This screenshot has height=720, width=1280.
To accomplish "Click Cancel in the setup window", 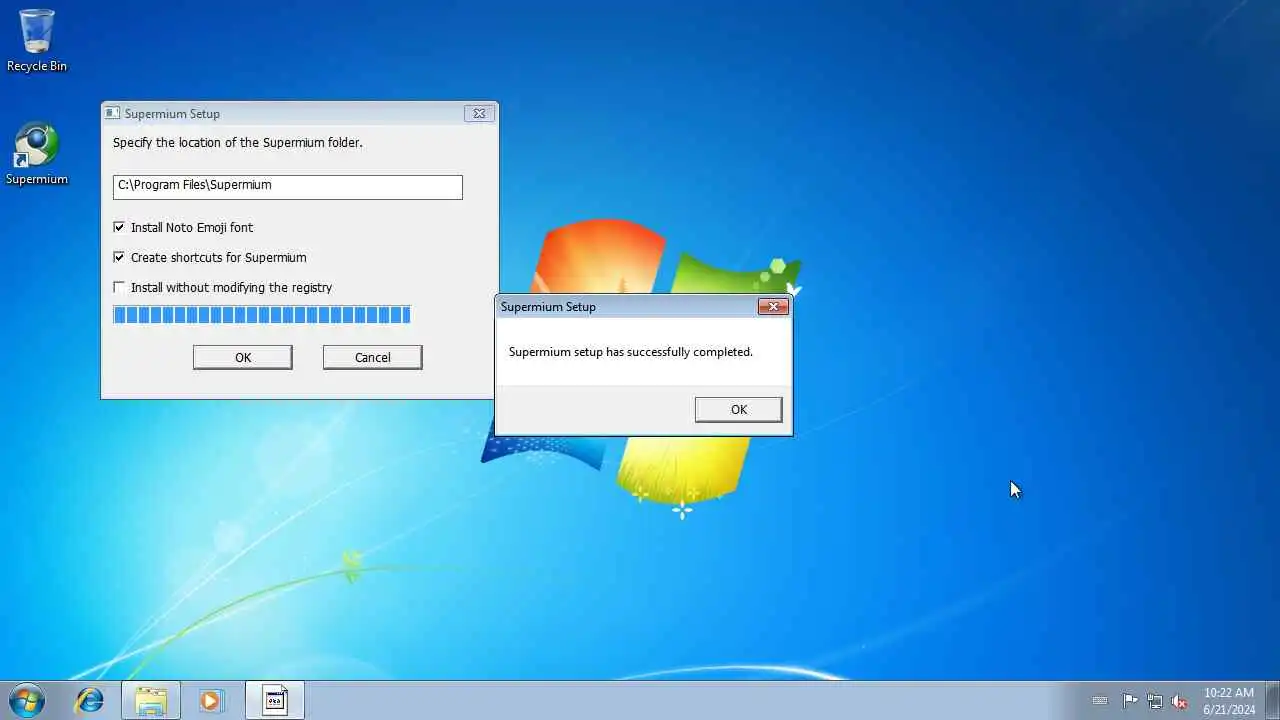I will [x=373, y=357].
